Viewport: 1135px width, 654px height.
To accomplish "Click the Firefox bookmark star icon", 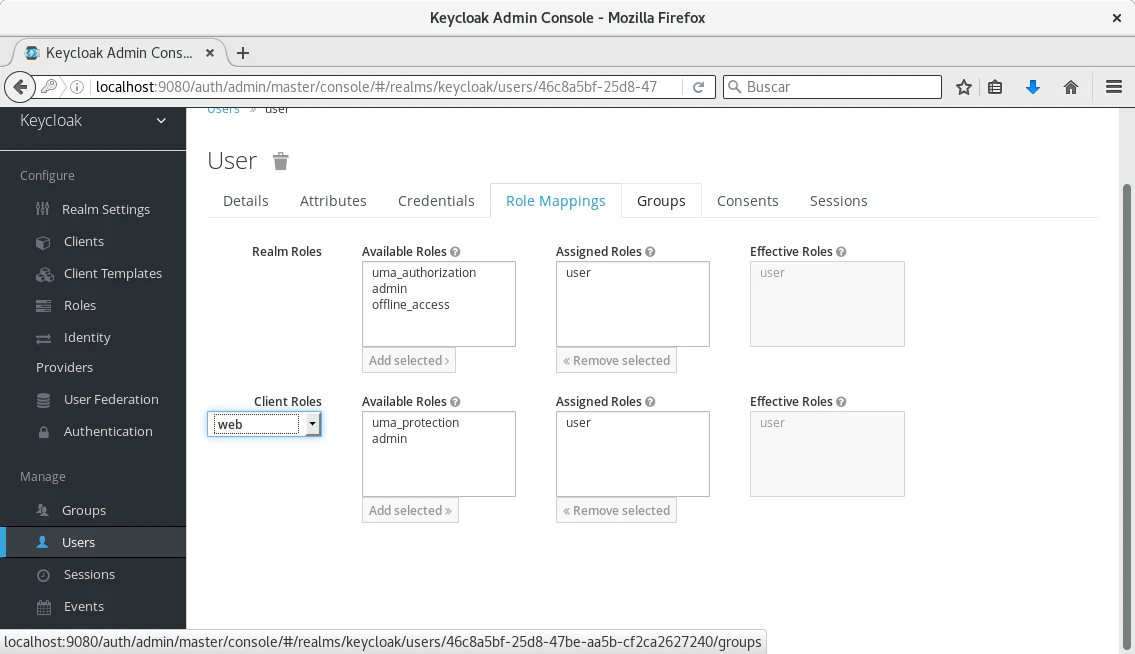I will click(964, 87).
